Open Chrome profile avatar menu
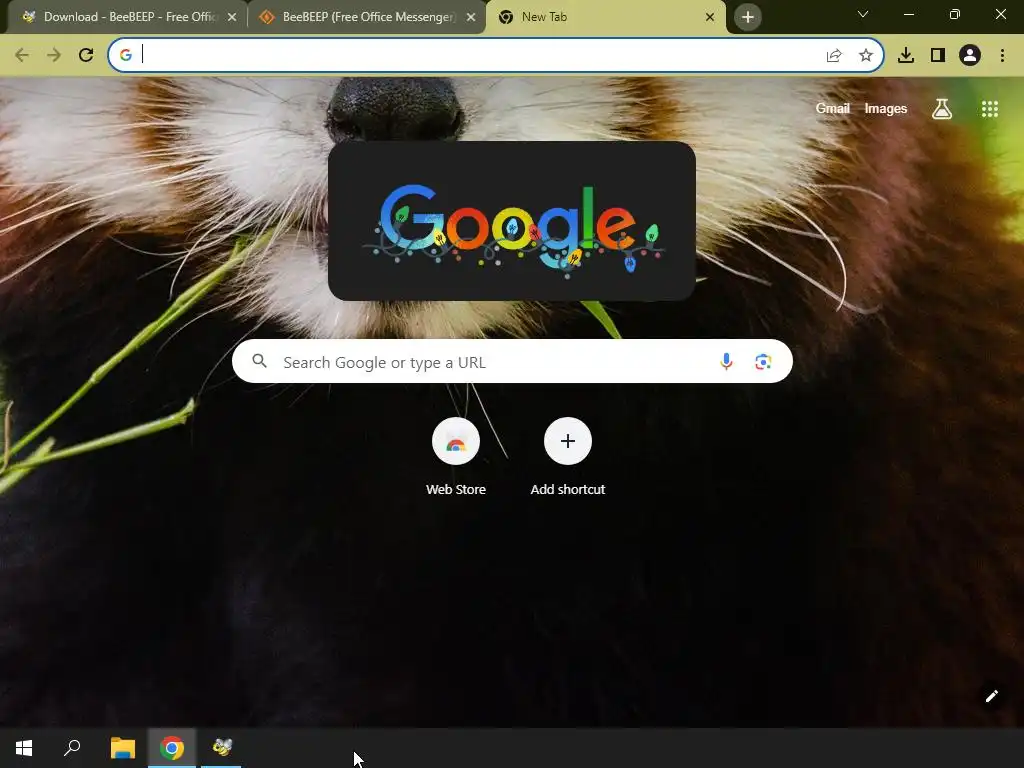1024x768 pixels. coord(970,56)
